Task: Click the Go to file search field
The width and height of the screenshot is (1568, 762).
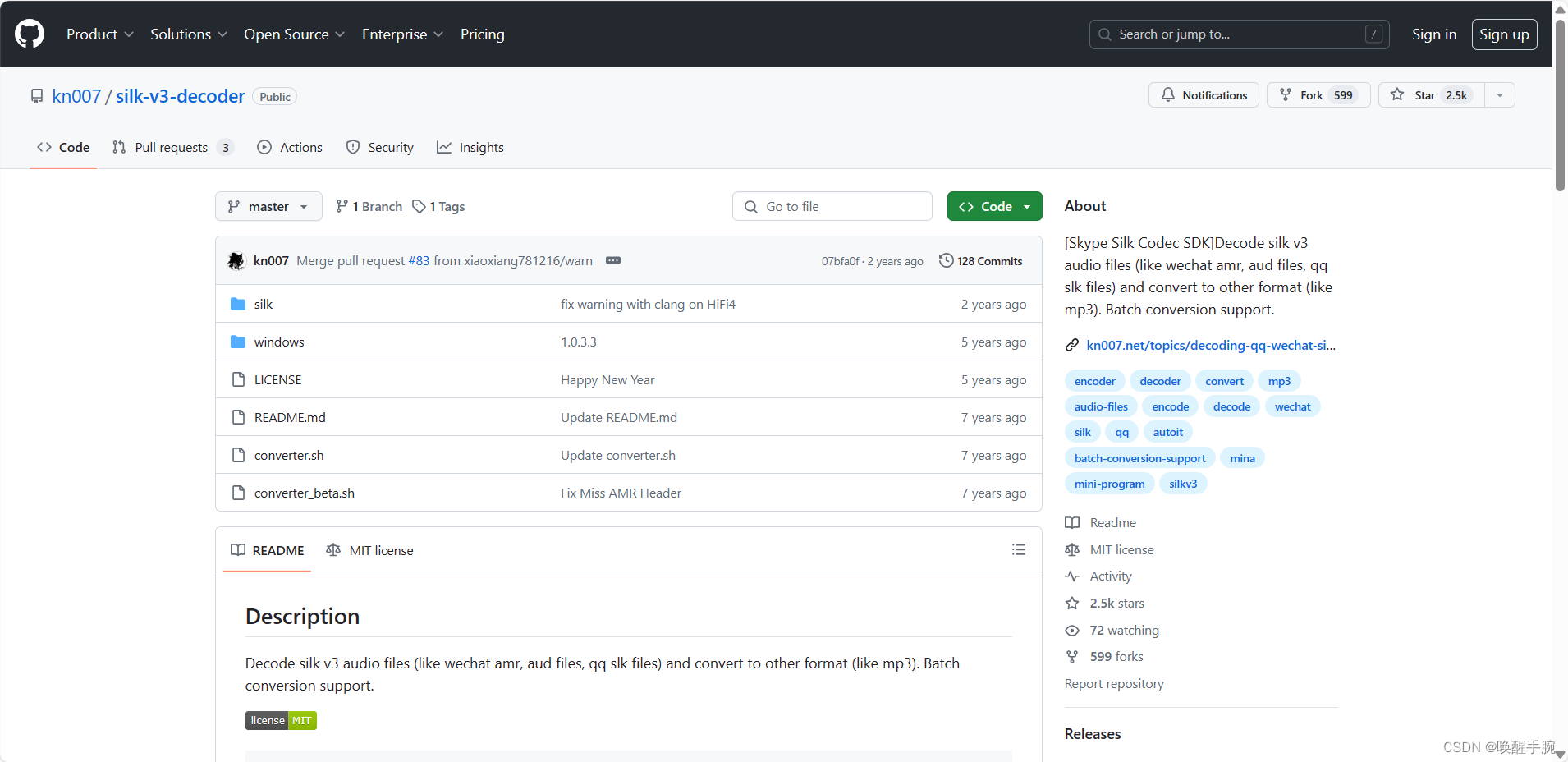Action: point(832,206)
